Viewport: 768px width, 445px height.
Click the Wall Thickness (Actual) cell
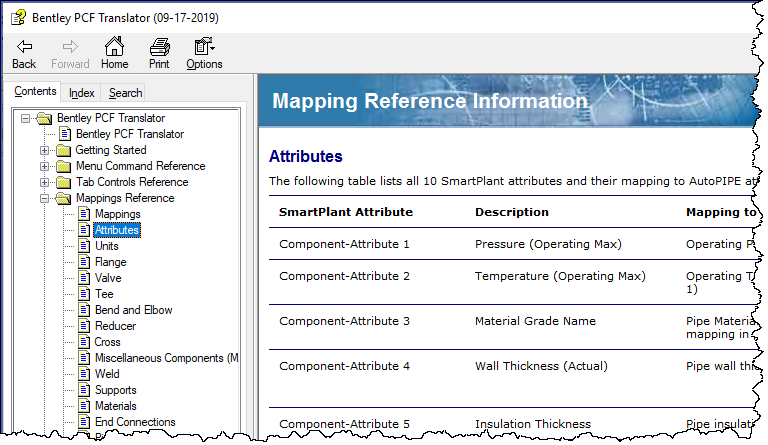[541, 366]
